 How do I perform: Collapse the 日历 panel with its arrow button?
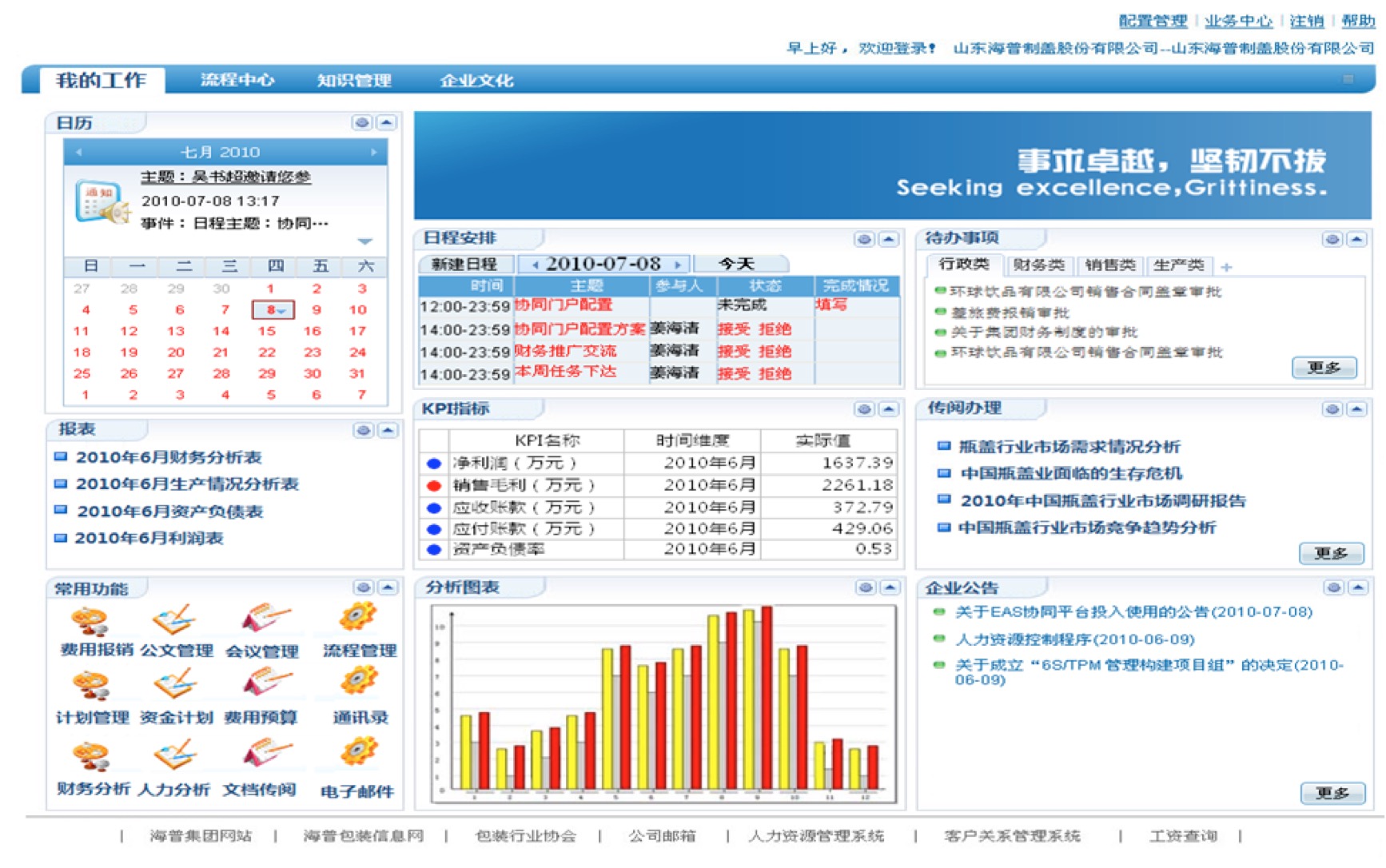(387, 122)
